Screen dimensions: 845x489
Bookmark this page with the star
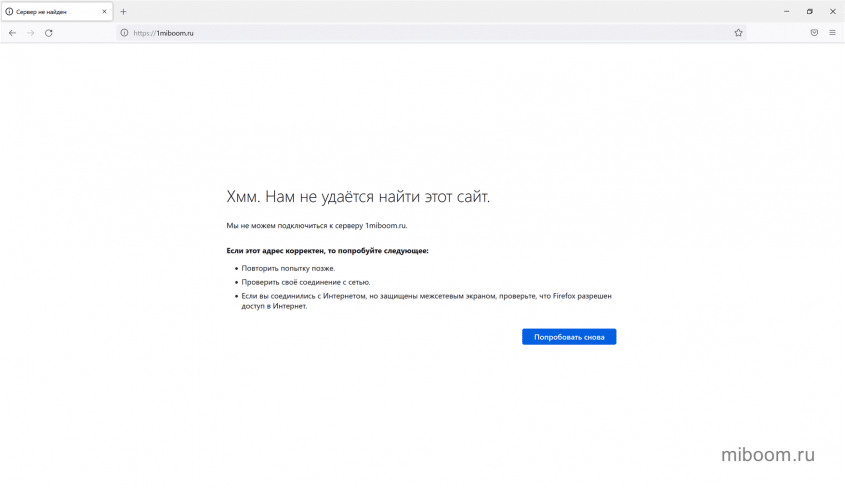point(738,33)
